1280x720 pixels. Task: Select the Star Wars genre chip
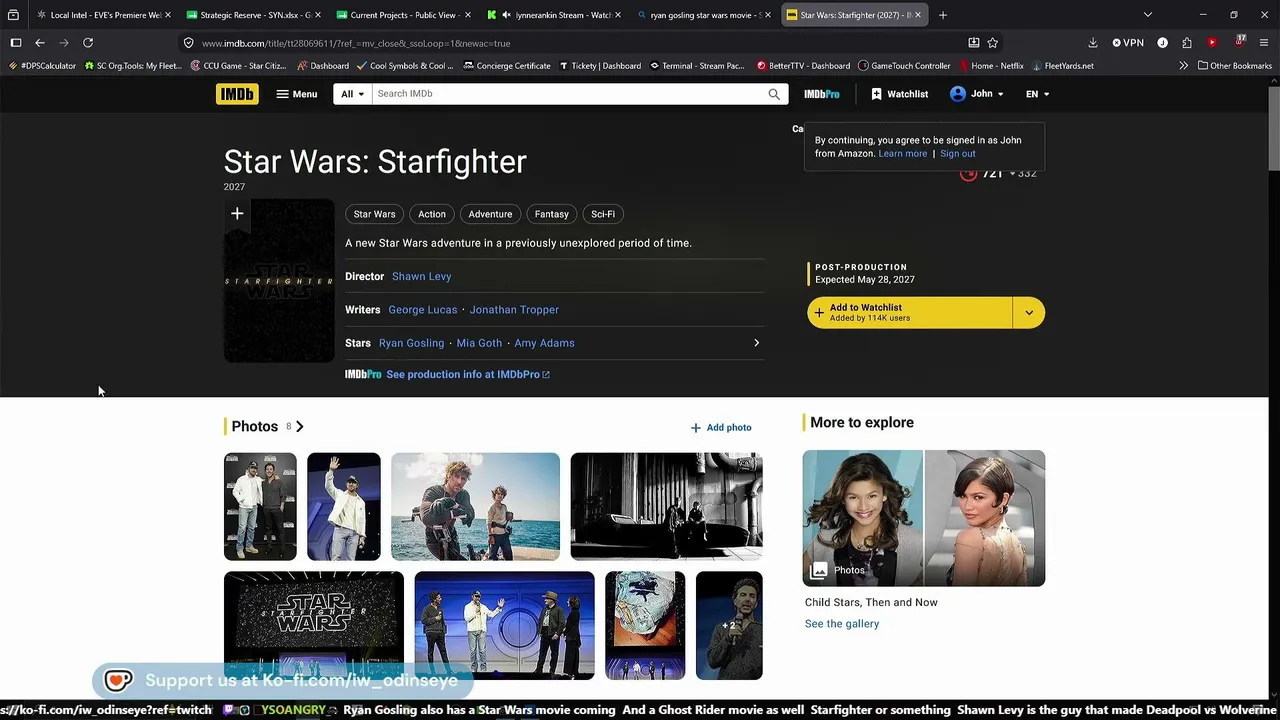click(x=374, y=214)
